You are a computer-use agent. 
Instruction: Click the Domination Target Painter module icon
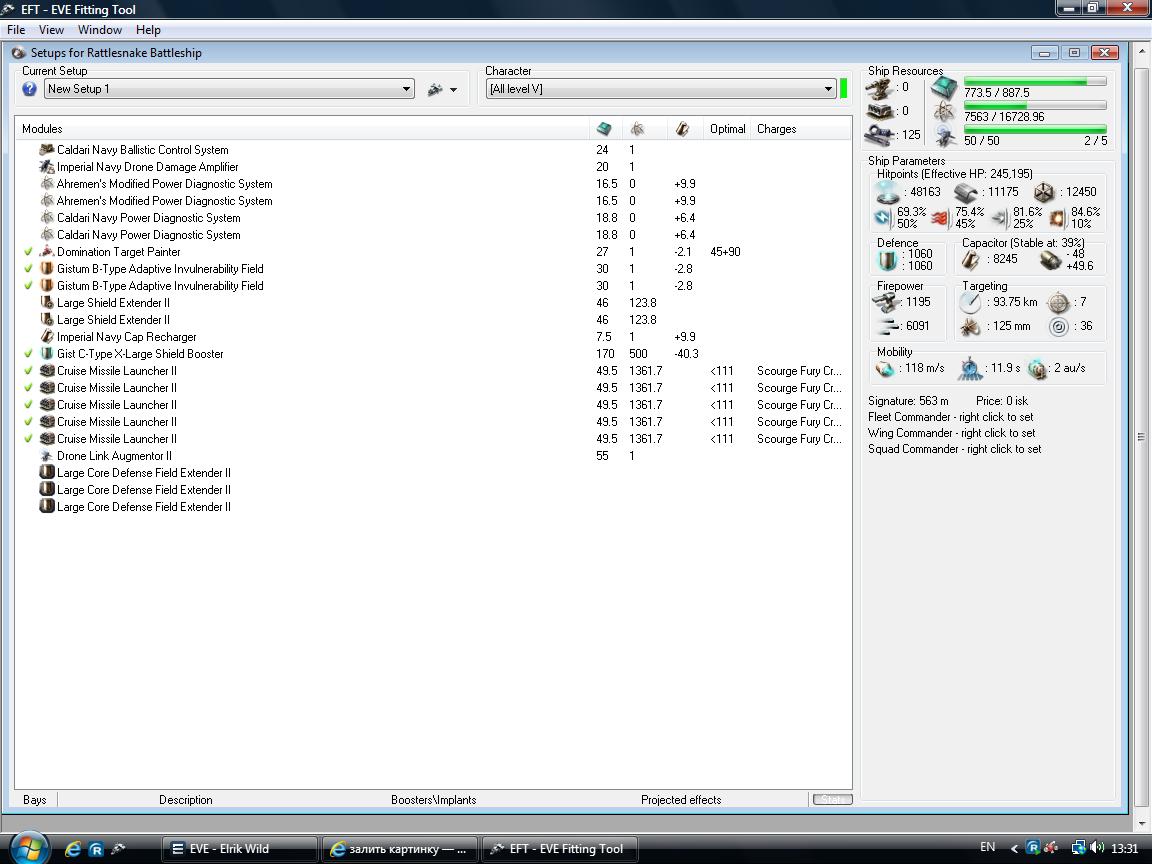click(47, 252)
